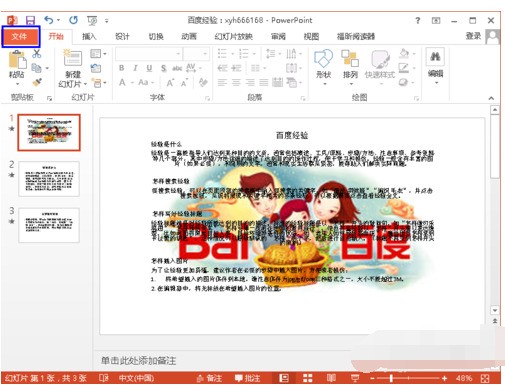Open character spacing (AV) options
This screenshot has width=505, height=387.
click(x=193, y=68)
